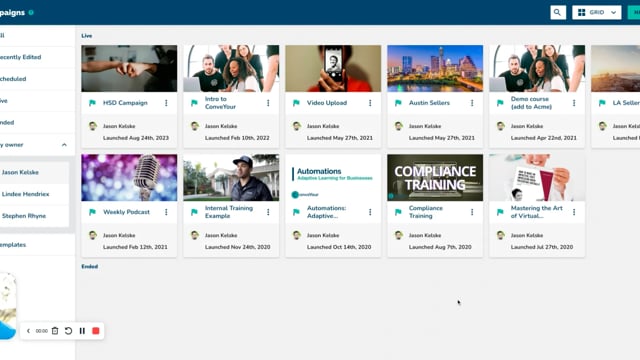Click the flag icon on Austin Sellers

click(398, 103)
